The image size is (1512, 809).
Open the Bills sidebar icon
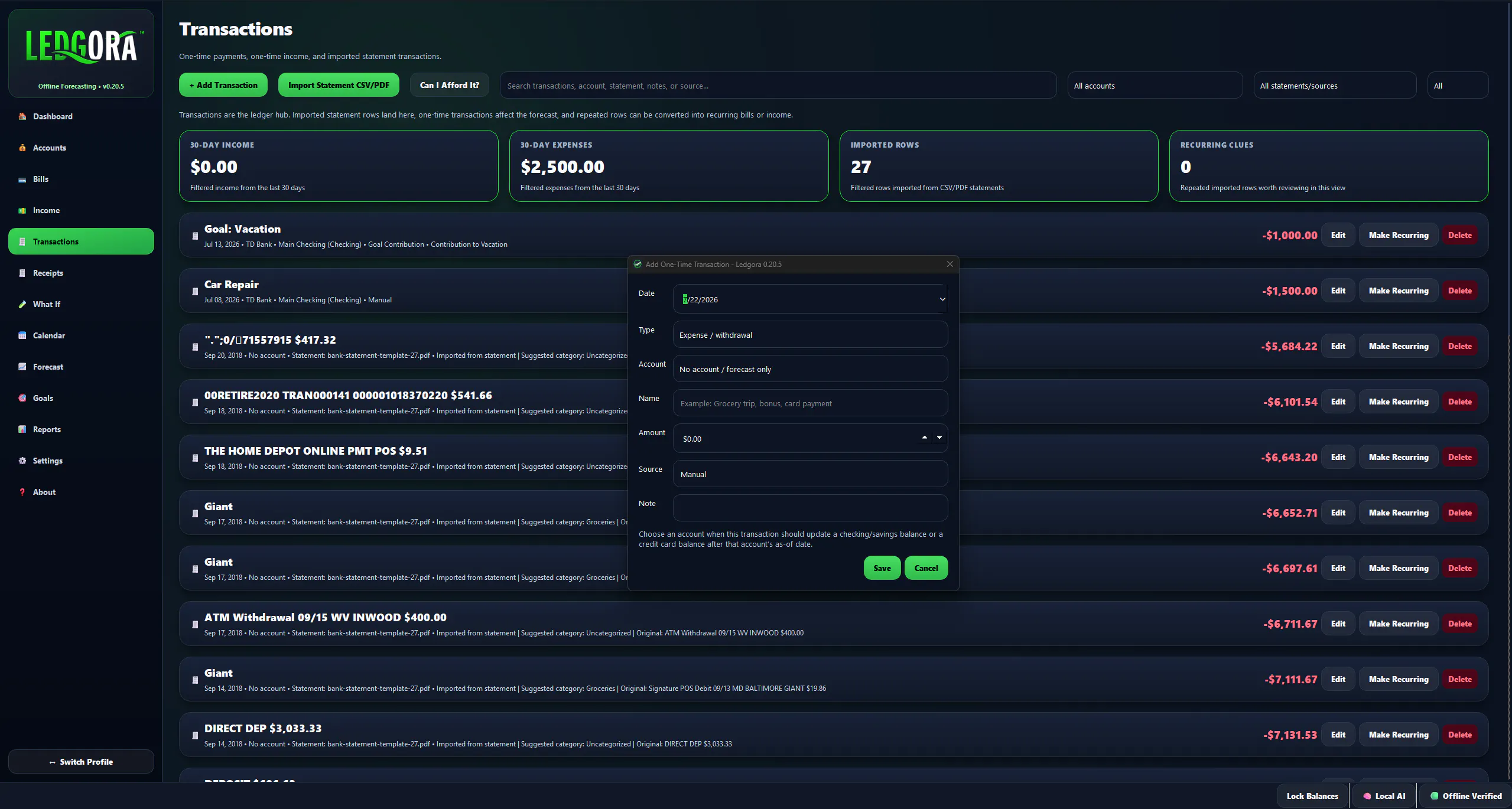point(22,179)
